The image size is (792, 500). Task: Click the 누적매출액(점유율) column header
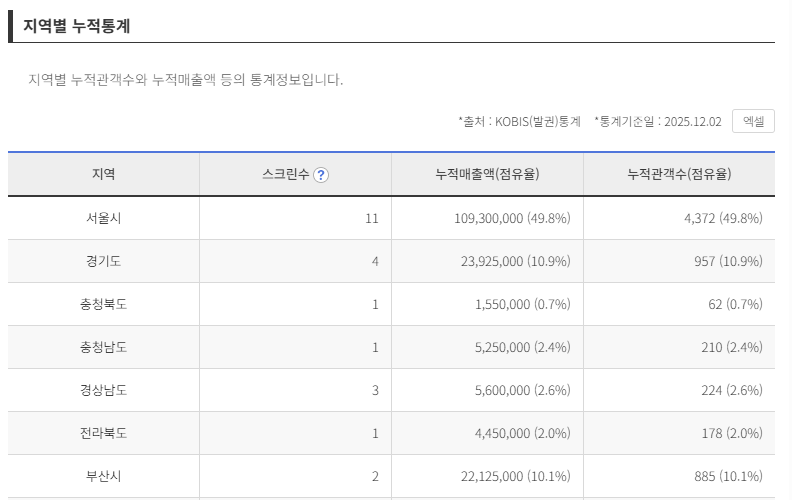(487, 174)
